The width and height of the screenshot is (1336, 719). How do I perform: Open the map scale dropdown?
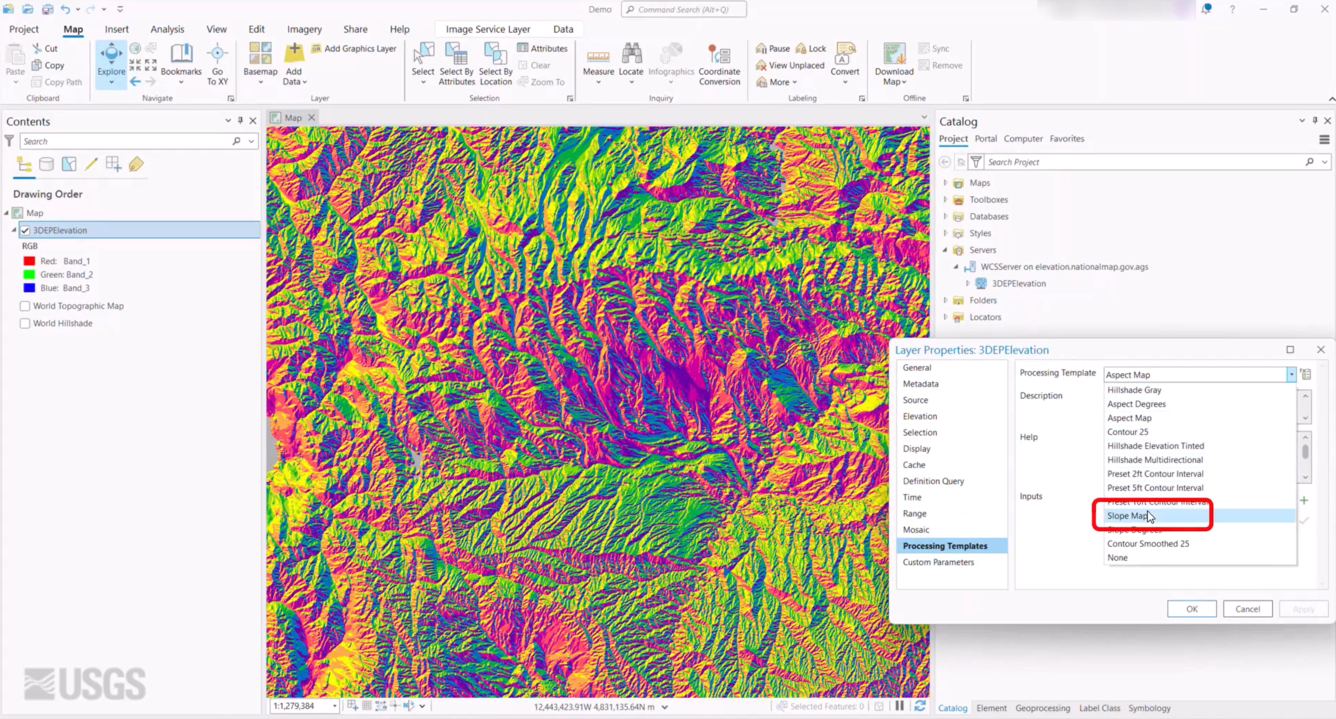click(334, 706)
